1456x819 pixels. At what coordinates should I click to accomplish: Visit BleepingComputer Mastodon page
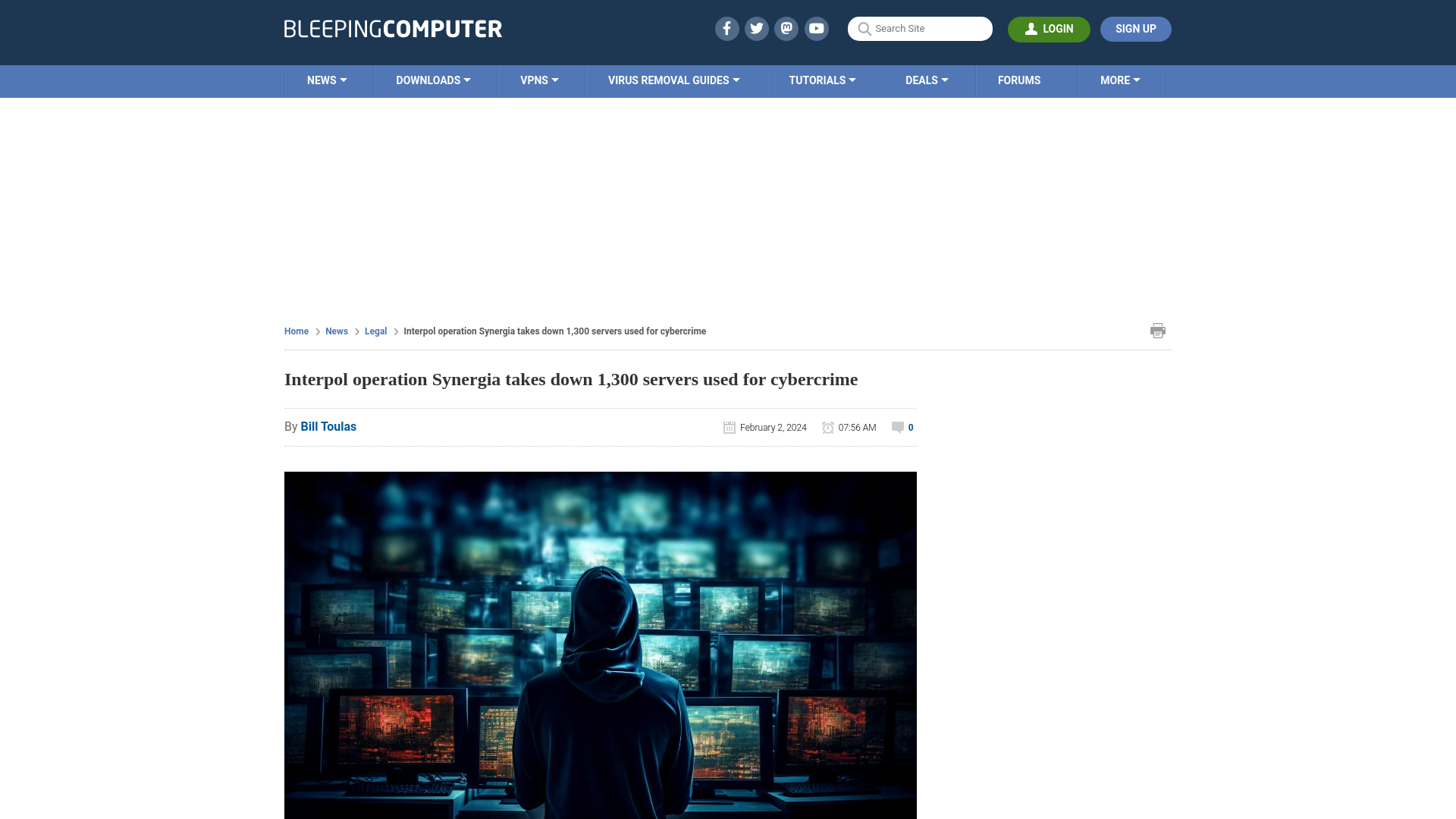[x=787, y=28]
